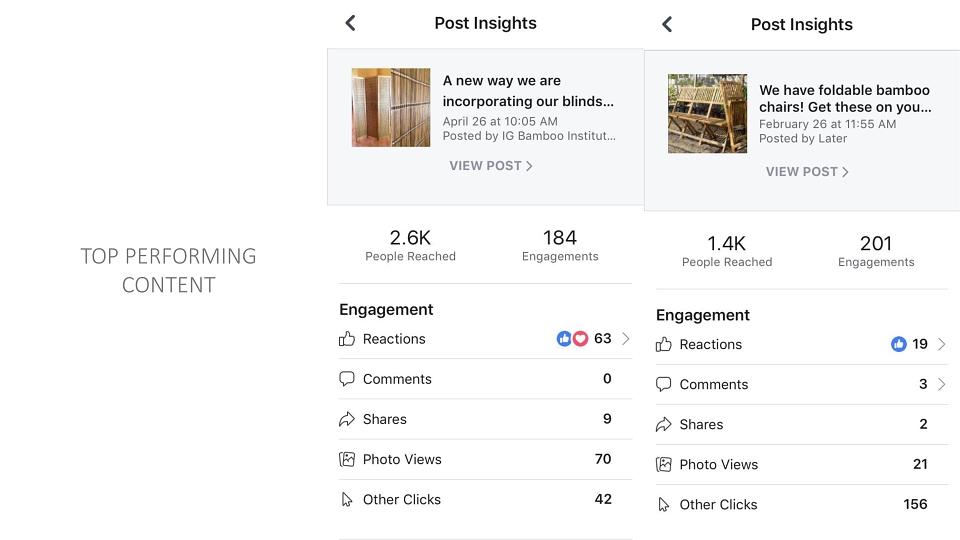Viewport: 960px width, 540px height.
Task: Expand Reactions details showing 19
Action: click(942, 344)
